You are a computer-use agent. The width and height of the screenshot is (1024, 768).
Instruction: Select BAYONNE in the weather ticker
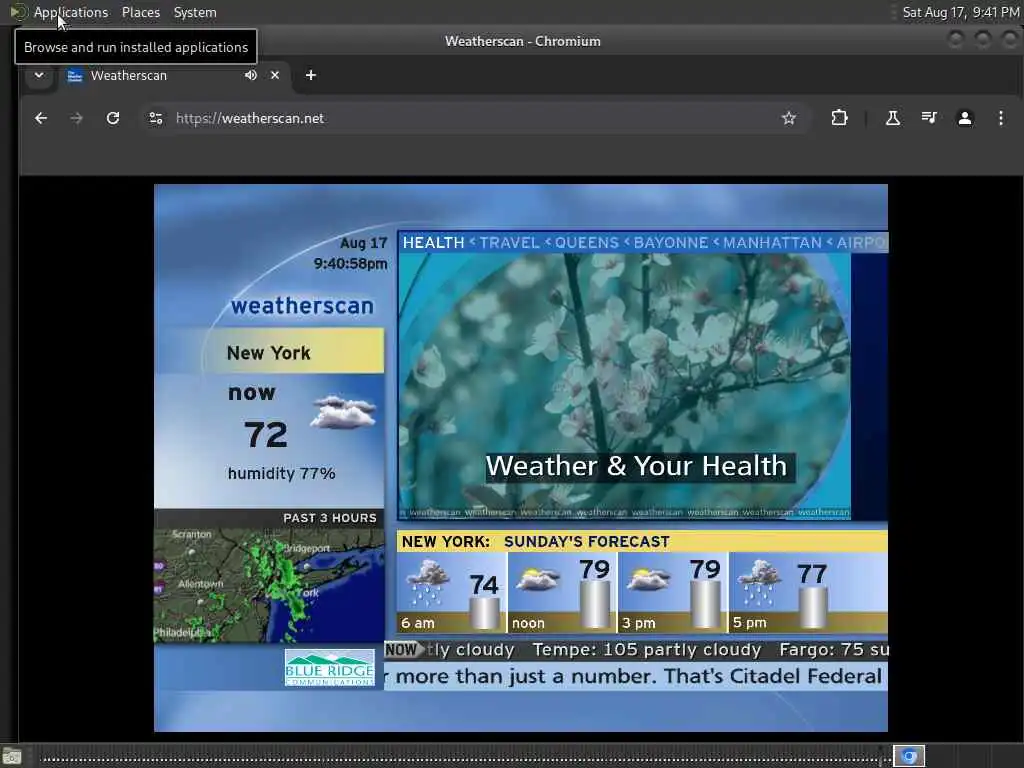[x=671, y=243]
